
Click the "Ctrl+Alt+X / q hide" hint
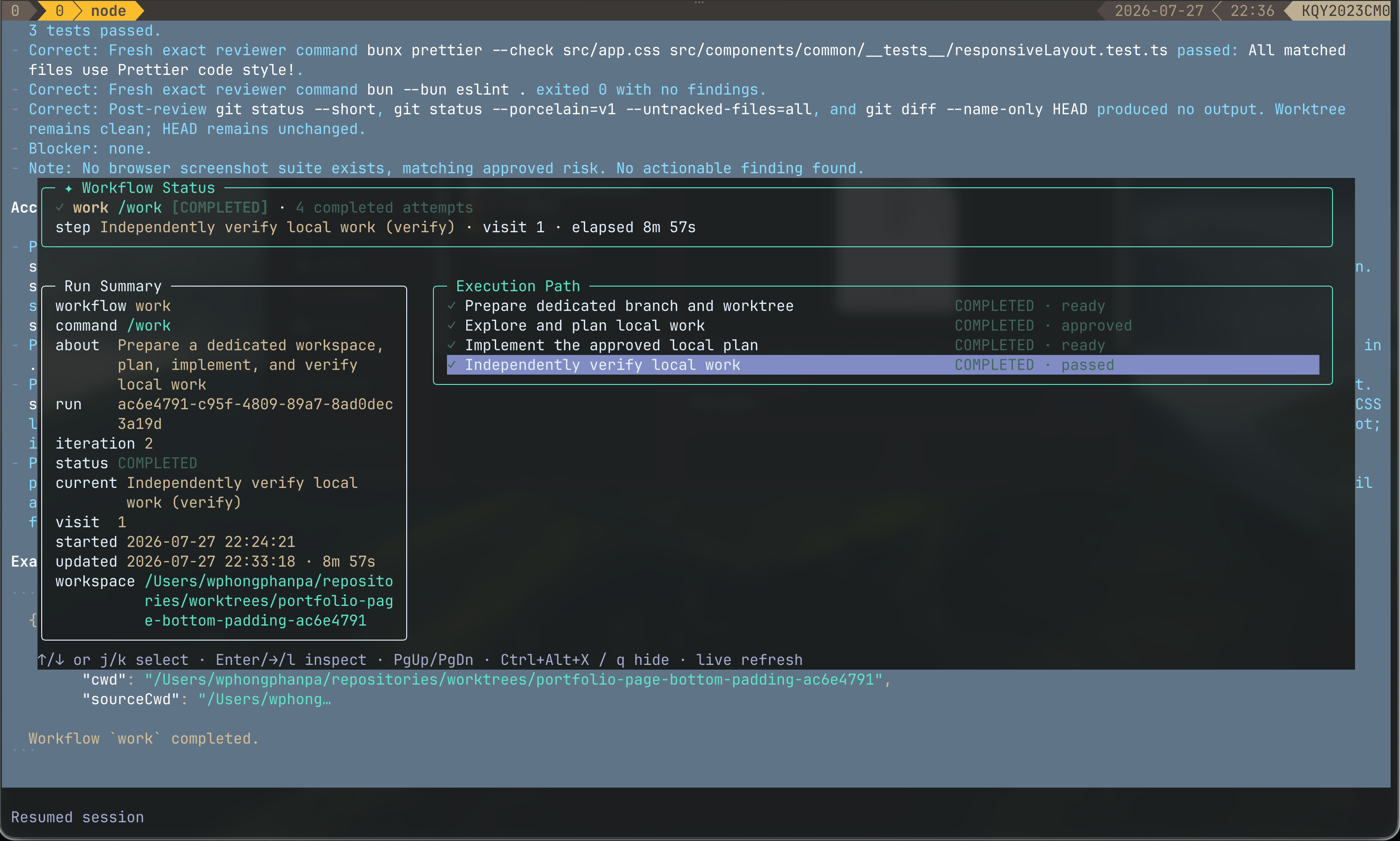(585, 660)
